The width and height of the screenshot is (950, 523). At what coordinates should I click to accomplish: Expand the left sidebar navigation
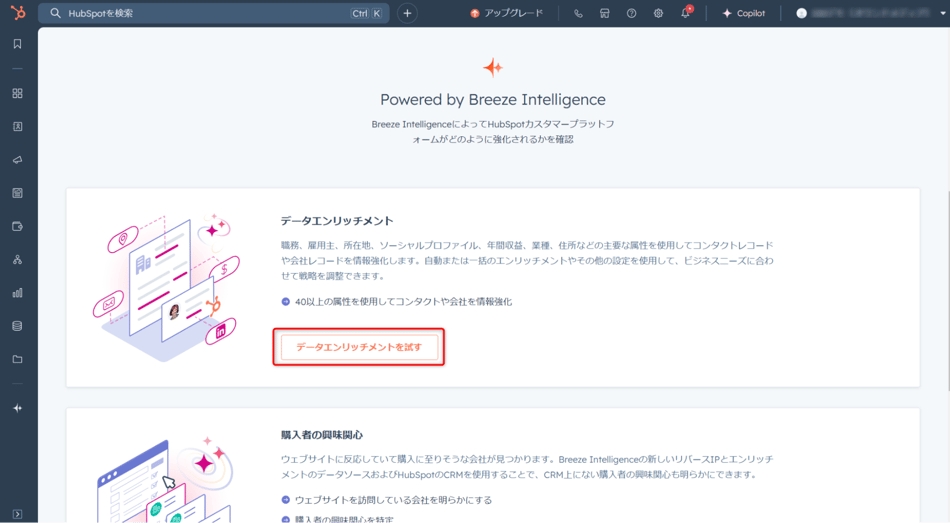18,514
